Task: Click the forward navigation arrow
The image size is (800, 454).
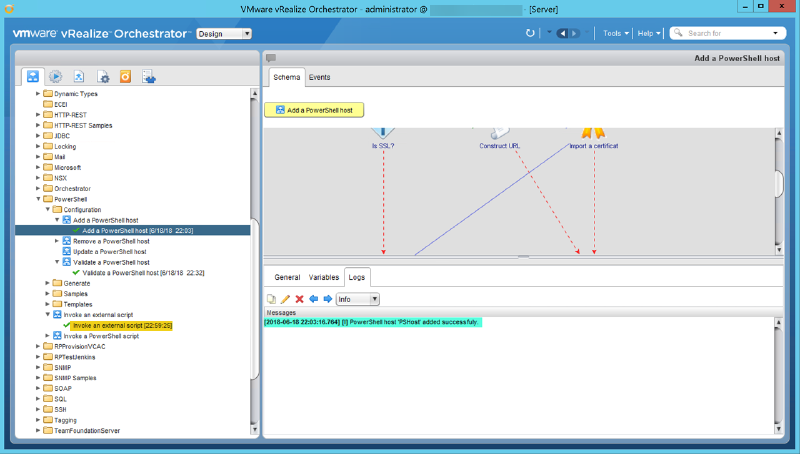Action: click(574, 33)
